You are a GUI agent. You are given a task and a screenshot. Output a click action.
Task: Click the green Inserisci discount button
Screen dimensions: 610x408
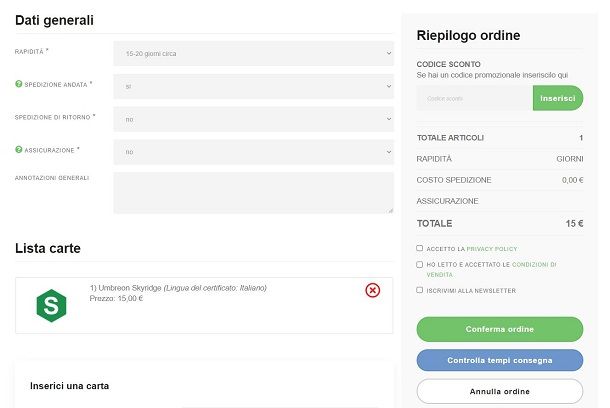click(x=558, y=98)
